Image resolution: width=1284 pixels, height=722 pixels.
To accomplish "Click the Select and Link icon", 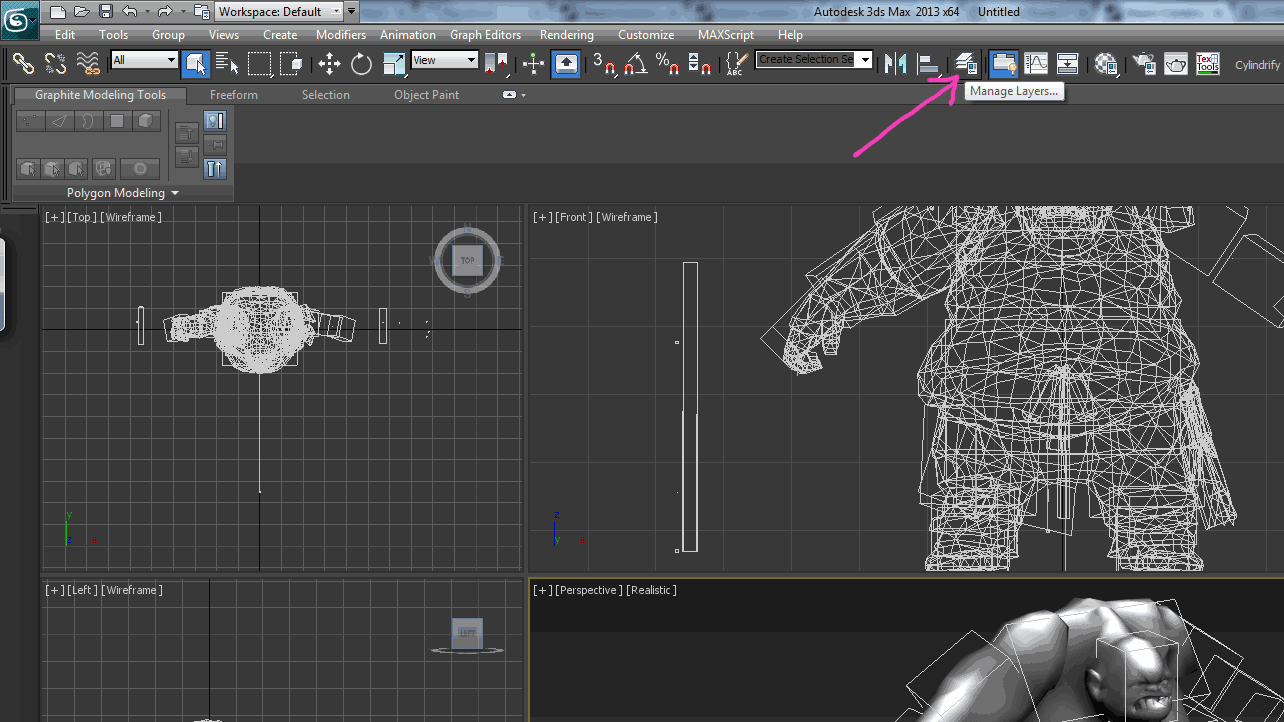I will coord(23,64).
